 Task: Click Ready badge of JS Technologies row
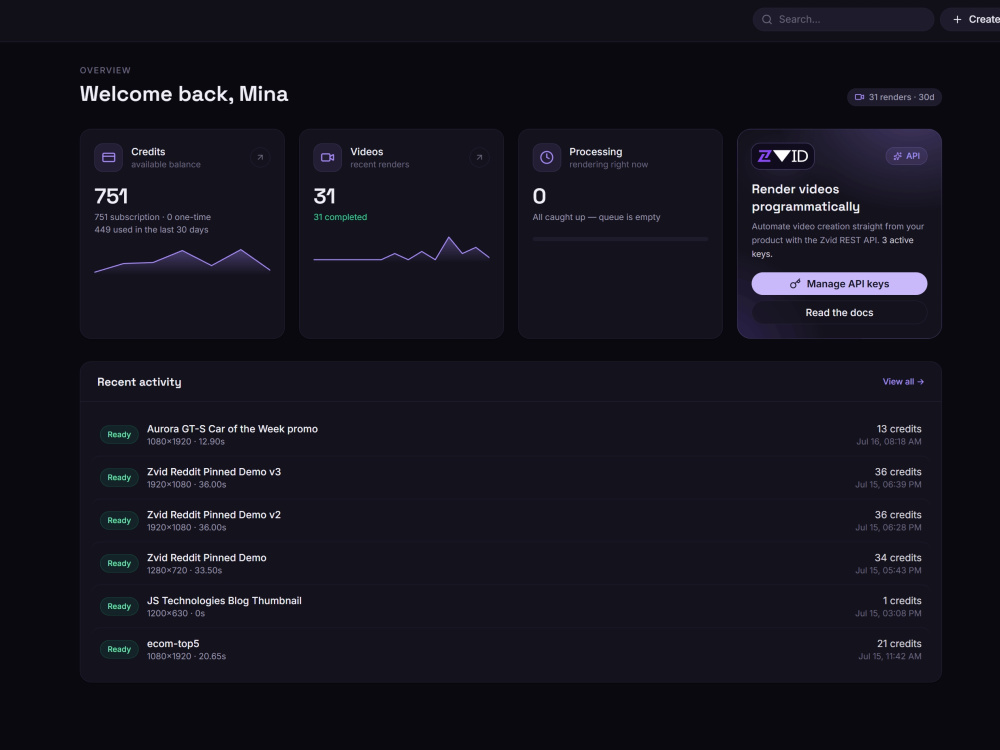(119, 607)
